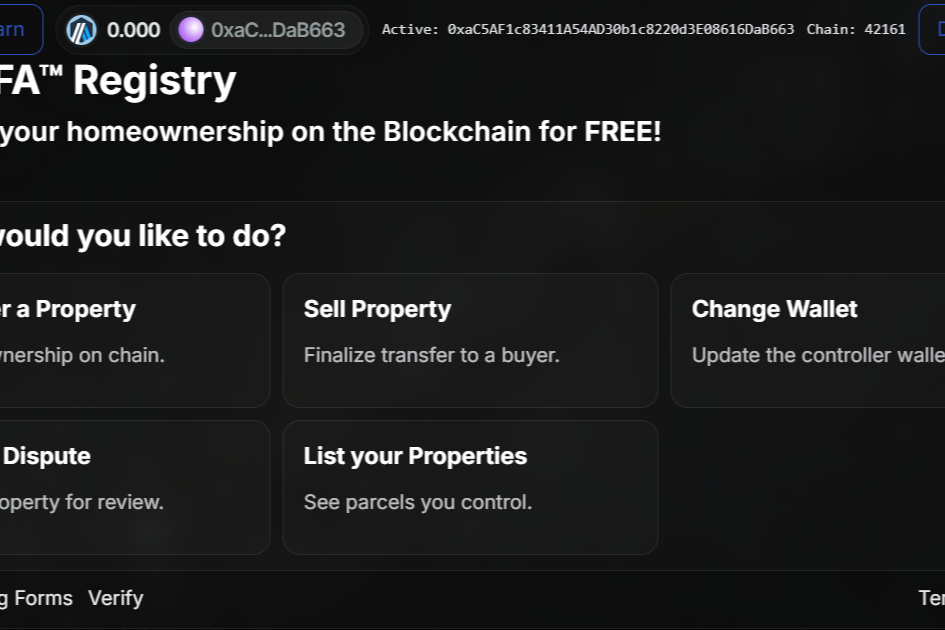945x630 pixels.
Task: Click the 'Finalize transfer to a buyer' description
Action: click(x=431, y=355)
